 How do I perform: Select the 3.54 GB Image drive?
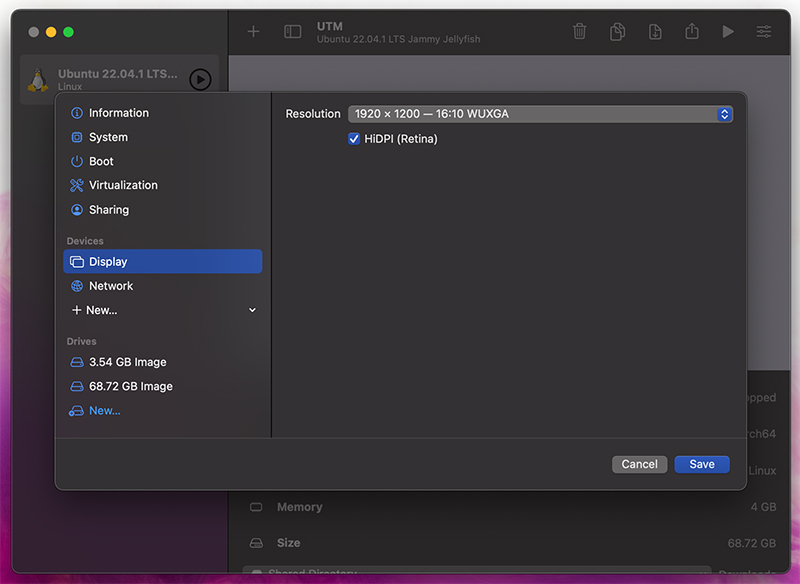point(163,362)
